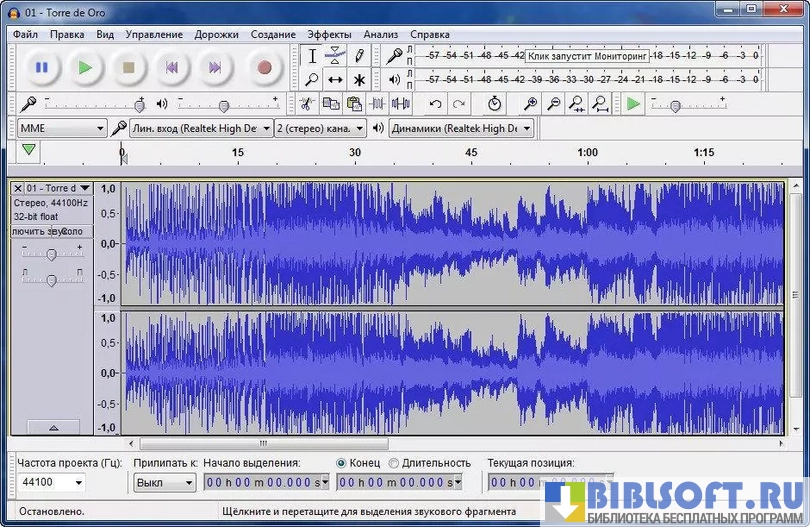Open the Эффекты menu
Screen dimensions: 810x527
329,34
